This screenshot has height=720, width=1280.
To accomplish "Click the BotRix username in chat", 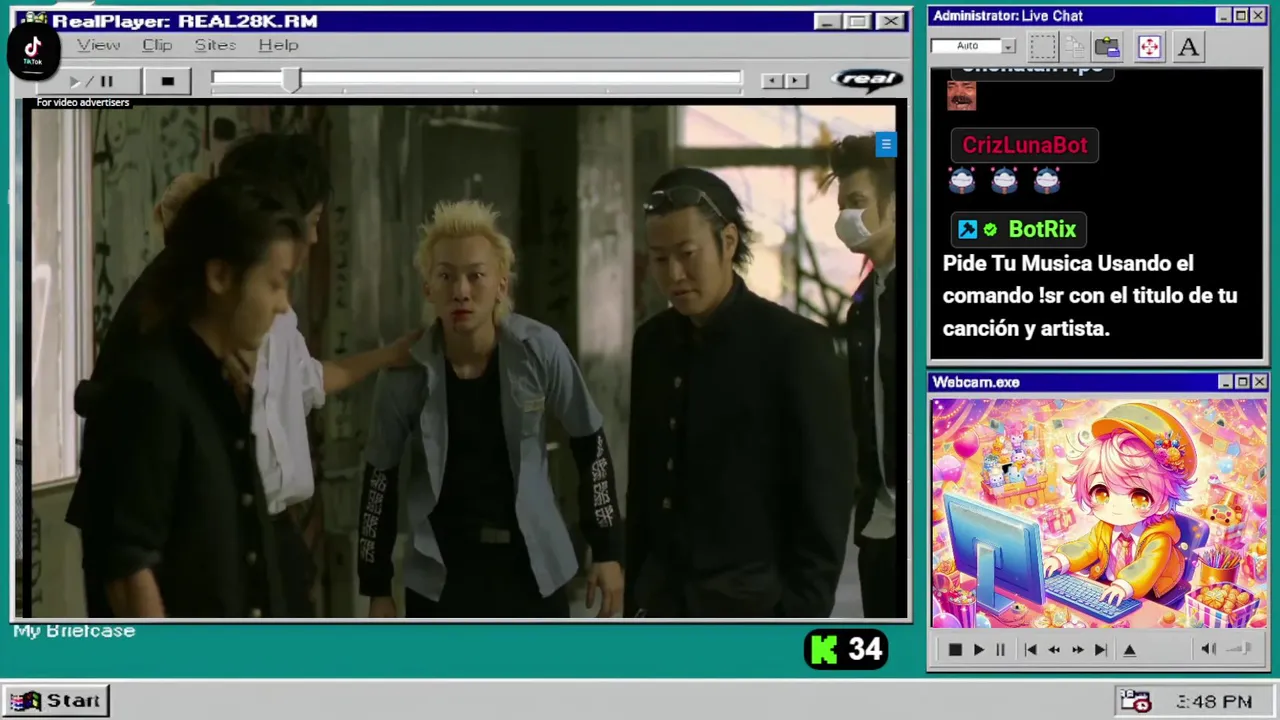I will [1042, 229].
